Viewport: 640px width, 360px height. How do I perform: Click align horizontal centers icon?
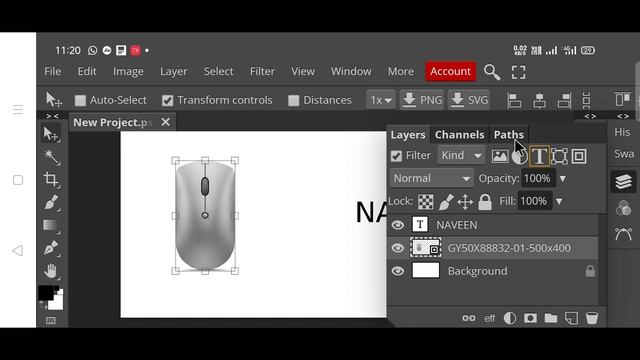click(x=539, y=100)
